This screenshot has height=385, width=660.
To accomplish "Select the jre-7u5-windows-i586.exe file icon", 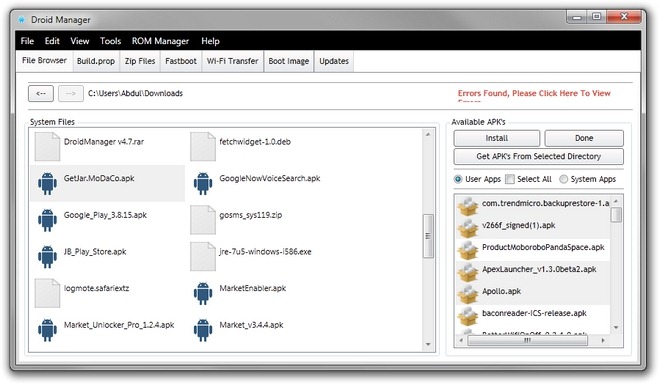I will click(x=203, y=256).
